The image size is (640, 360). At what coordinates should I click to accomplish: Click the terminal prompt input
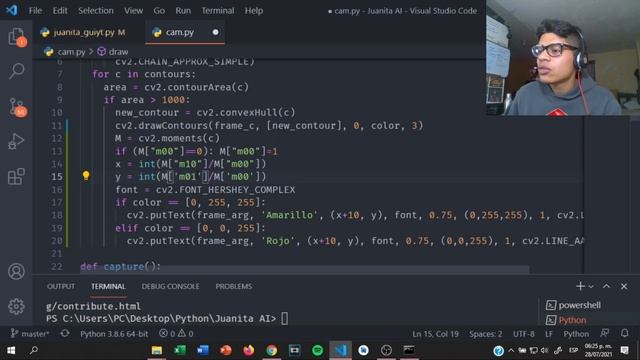284,318
